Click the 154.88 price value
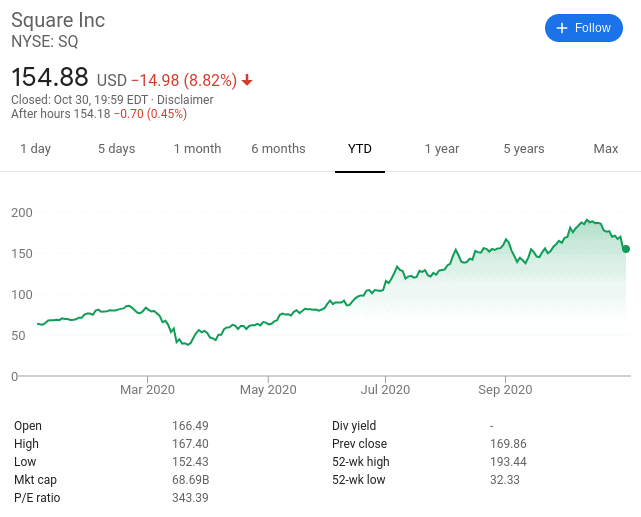This screenshot has height=517, width=641. pos(50,77)
